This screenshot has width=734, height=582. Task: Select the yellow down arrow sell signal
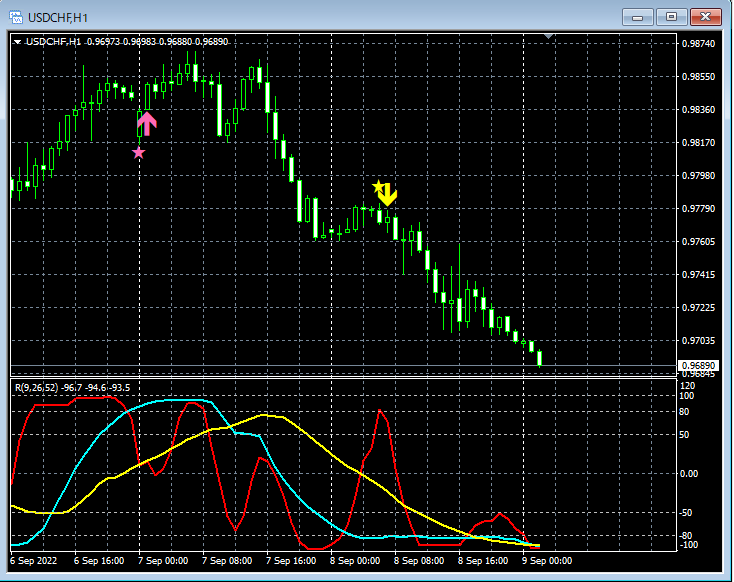coord(388,195)
